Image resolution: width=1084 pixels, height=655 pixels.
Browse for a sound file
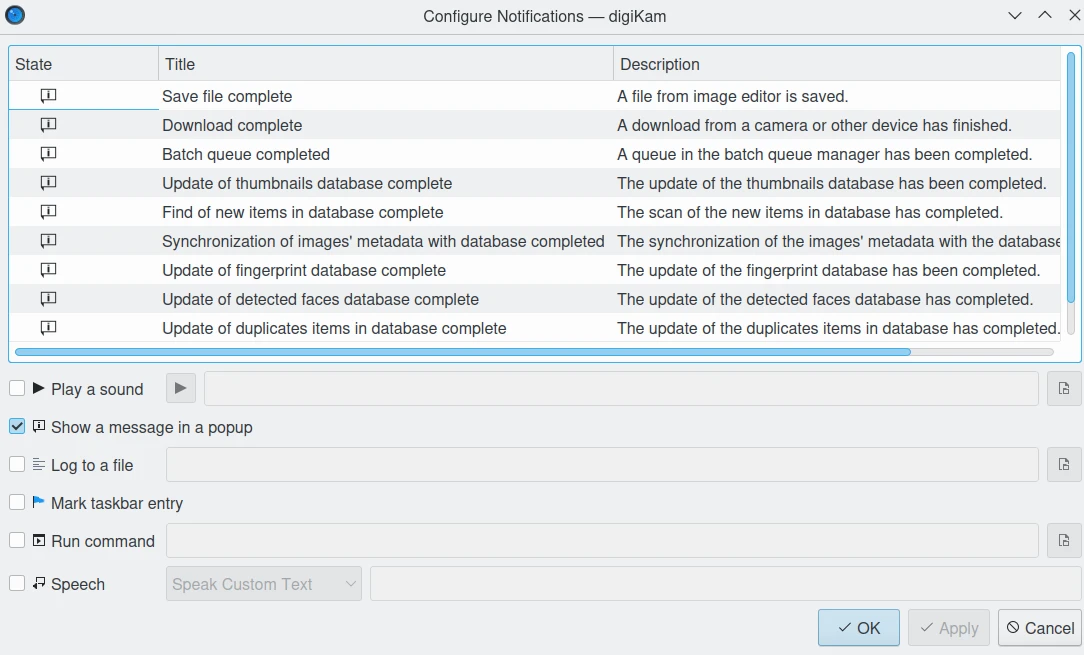click(x=1064, y=389)
